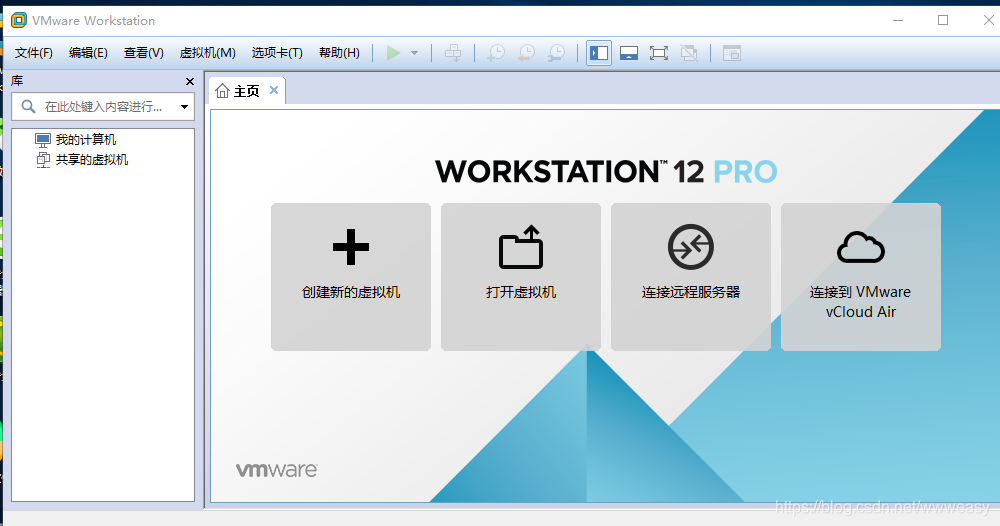Toggle the thumbnail bar view icon

click(x=629, y=53)
